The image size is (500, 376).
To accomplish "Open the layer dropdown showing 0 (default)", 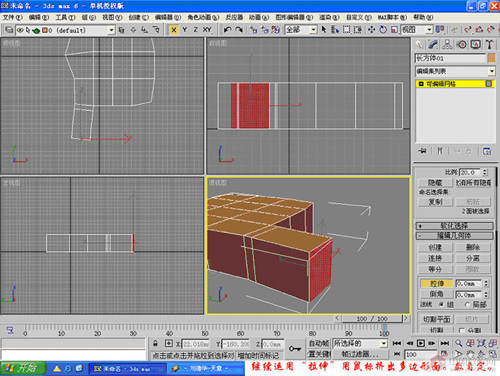I will (111, 30).
